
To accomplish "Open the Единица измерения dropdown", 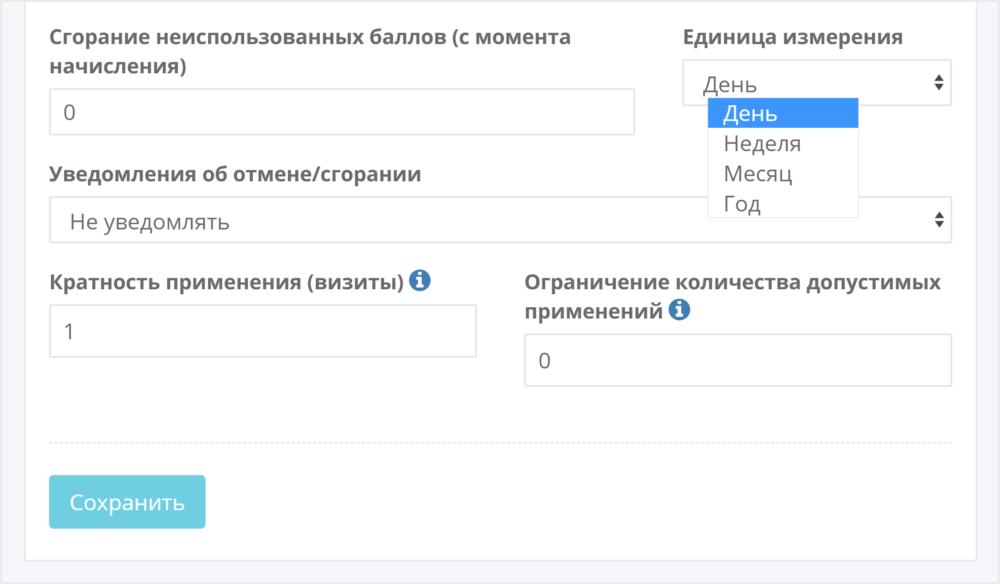I will pos(816,83).
